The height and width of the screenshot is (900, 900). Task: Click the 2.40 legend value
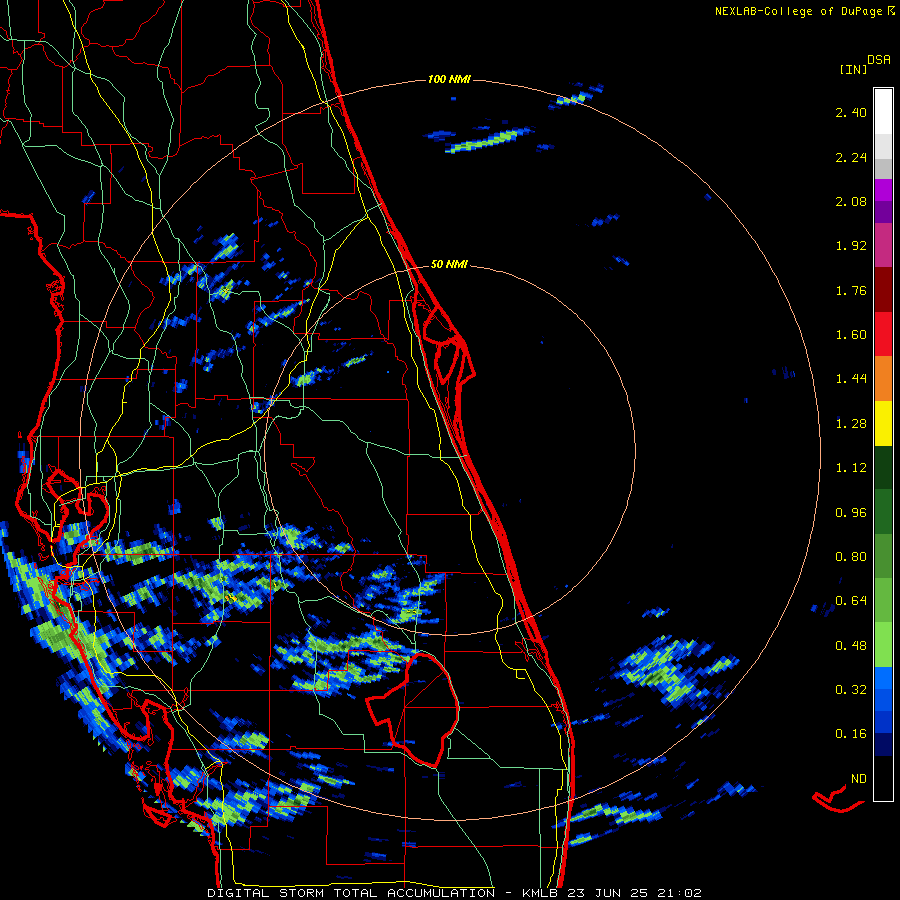pyautogui.click(x=851, y=112)
